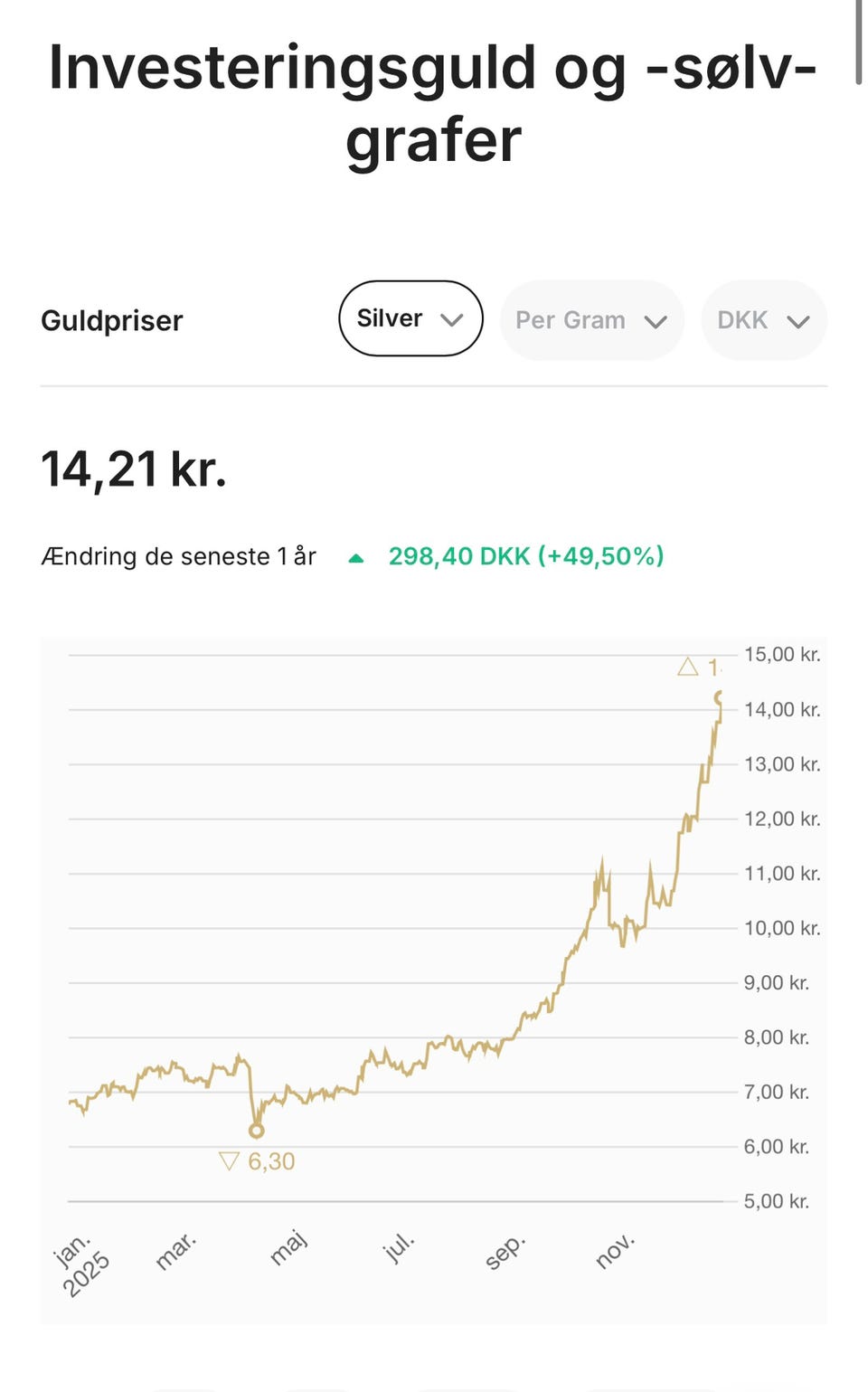Click the page scrollbar at top right

(858, 43)
